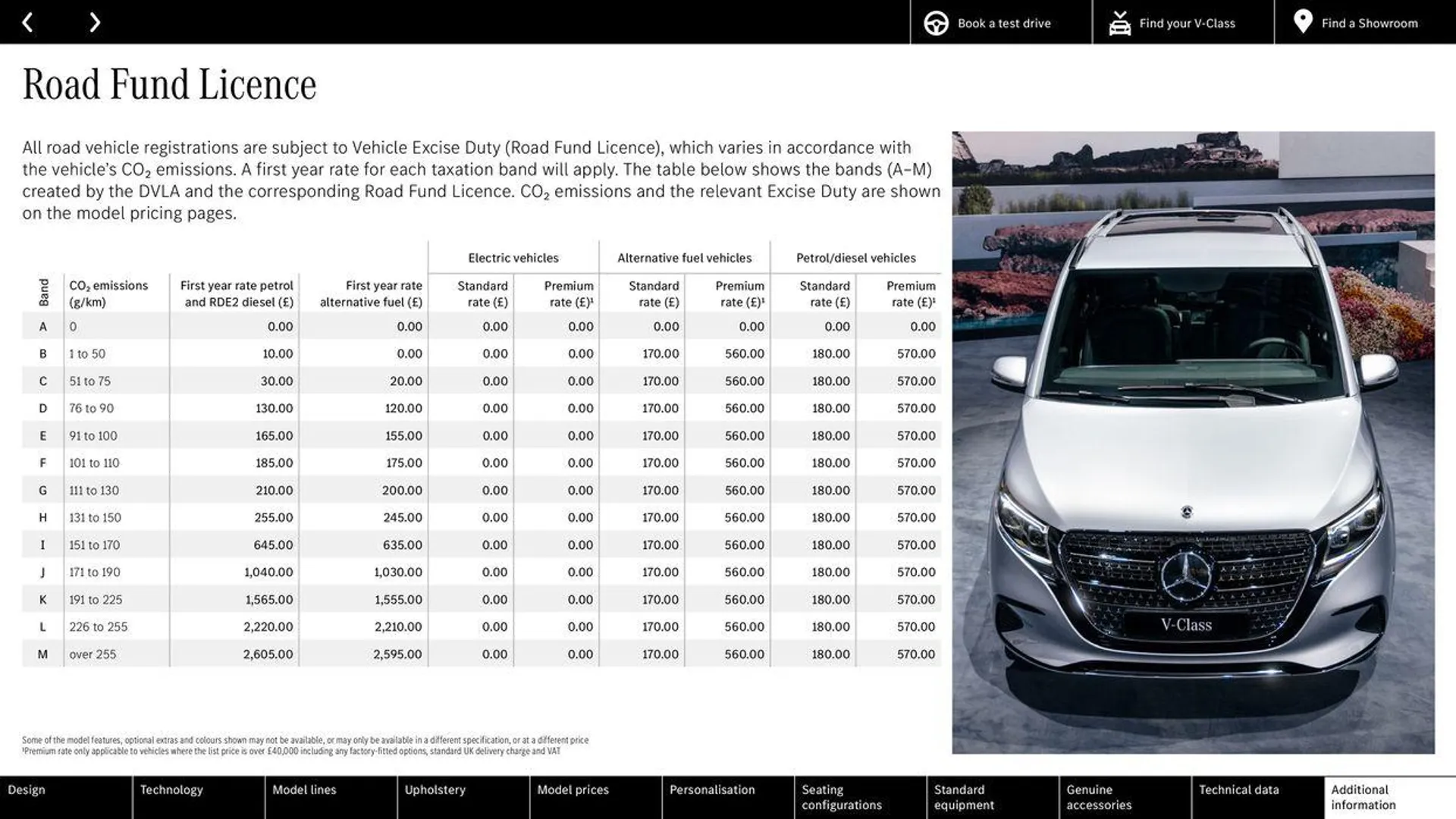
Task: Click the car Find your V-Class icon
Action: (x=1119, y=23)
